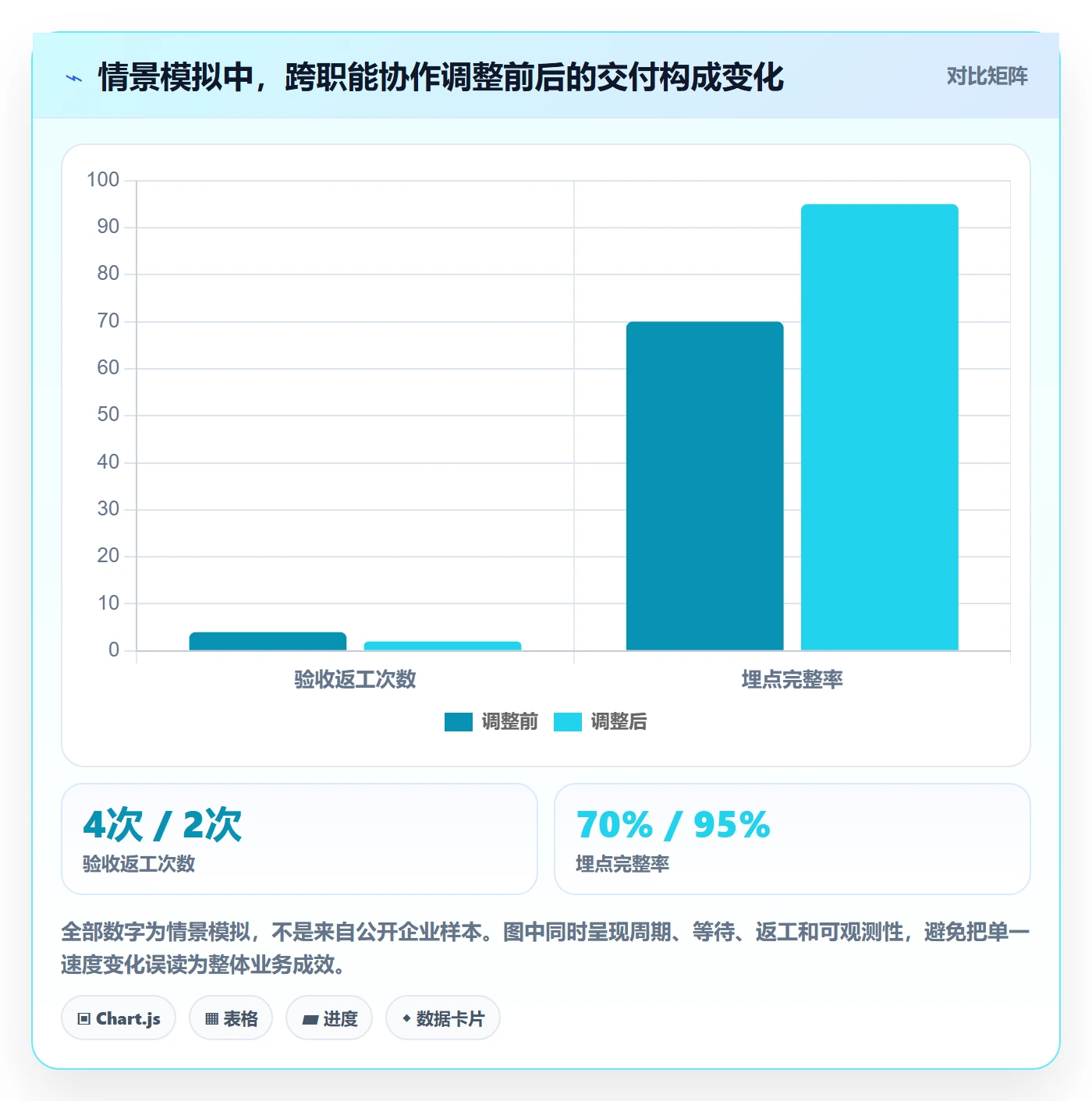Click the 验收返工次数 调整前 bar
This screenshot has width=1092, height=1101.
pos(268,641)
